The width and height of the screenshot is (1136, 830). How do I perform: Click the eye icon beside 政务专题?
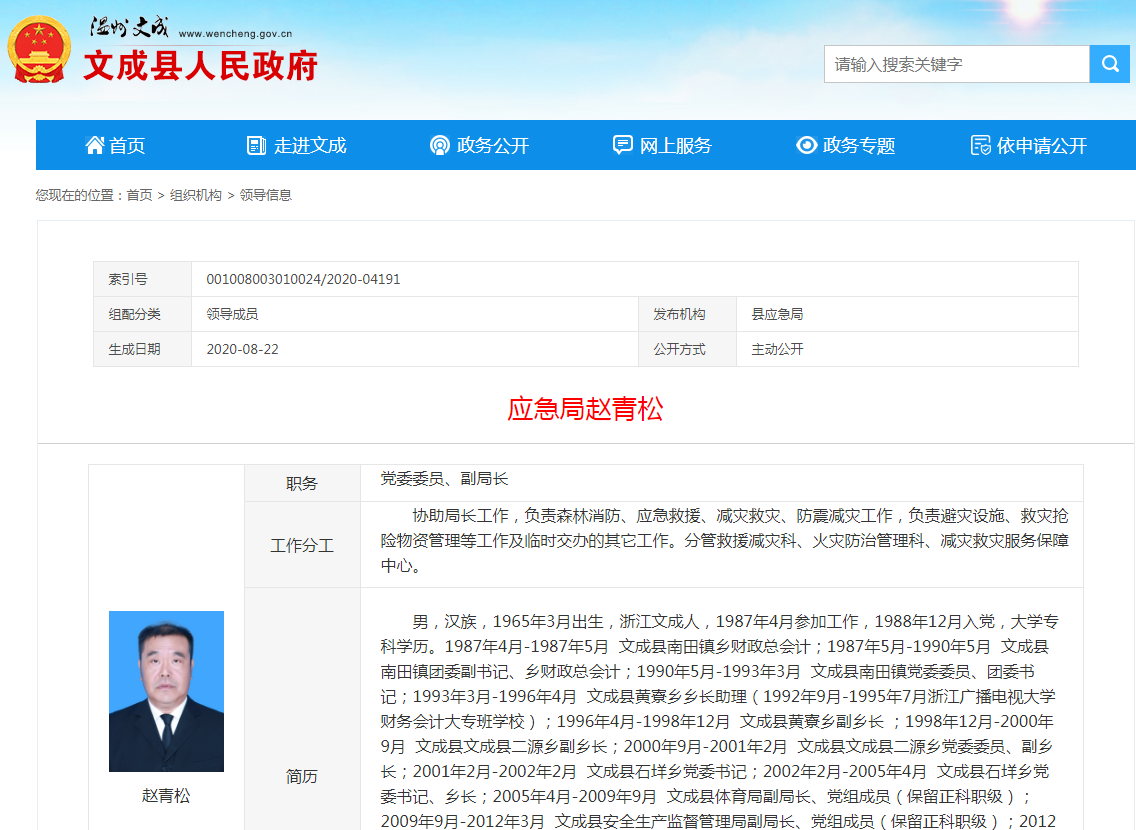[x=806, y=145]
